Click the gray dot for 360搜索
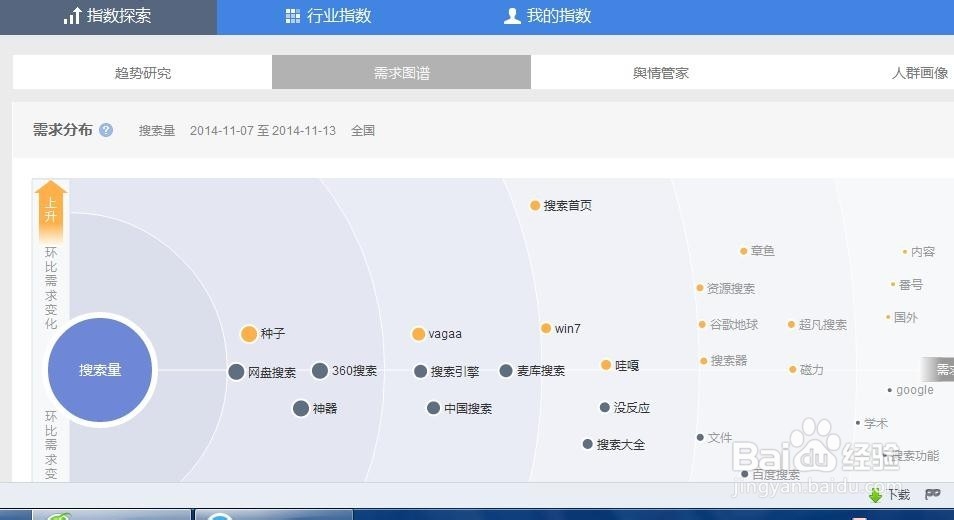Viewport: 954px width, 520px height. (320, 370)
